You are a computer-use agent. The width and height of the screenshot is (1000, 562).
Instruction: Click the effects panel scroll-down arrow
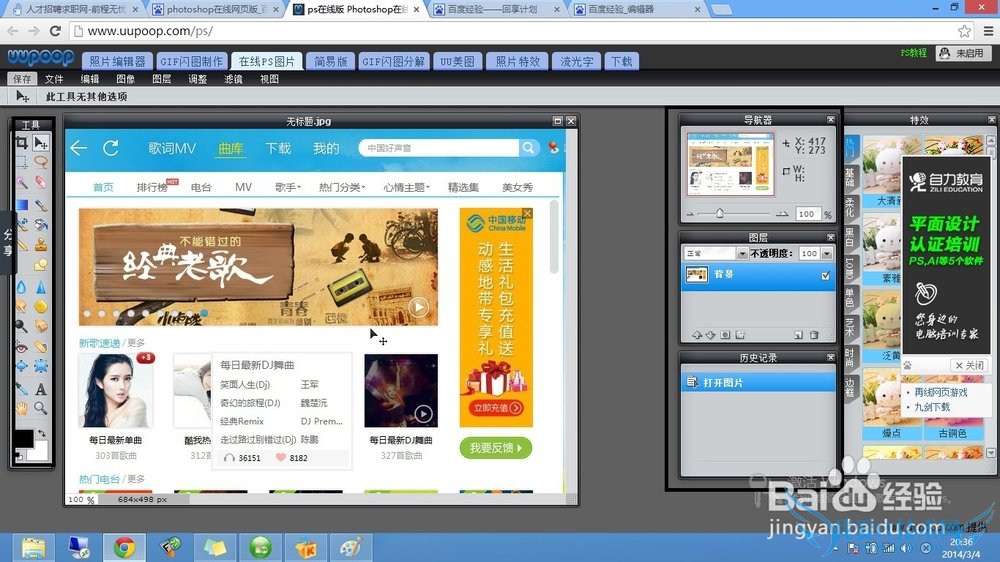[x=990, y=452]
